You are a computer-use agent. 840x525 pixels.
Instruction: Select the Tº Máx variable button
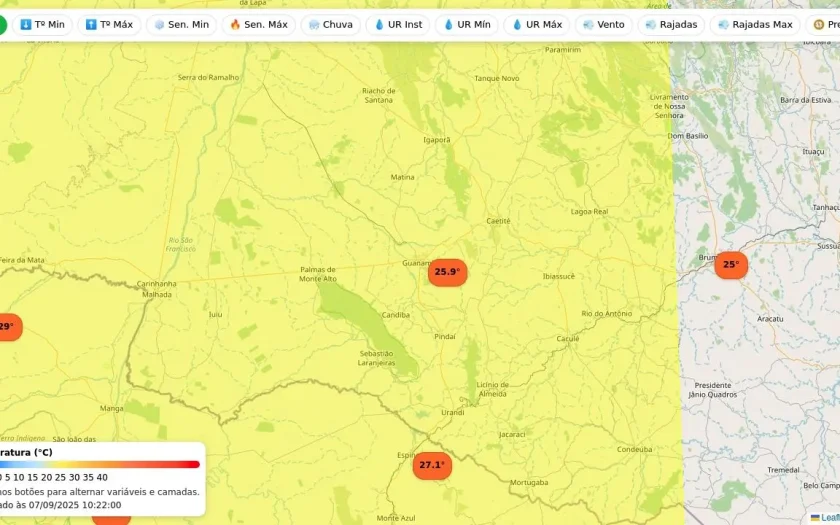[109, 25]
